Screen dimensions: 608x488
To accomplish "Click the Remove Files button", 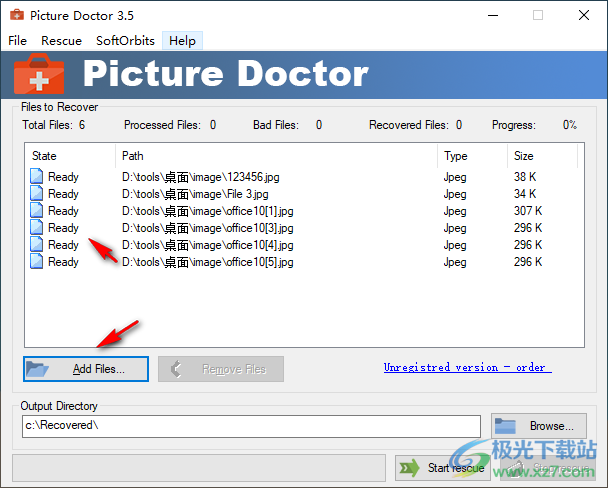I will pos(221,369).
